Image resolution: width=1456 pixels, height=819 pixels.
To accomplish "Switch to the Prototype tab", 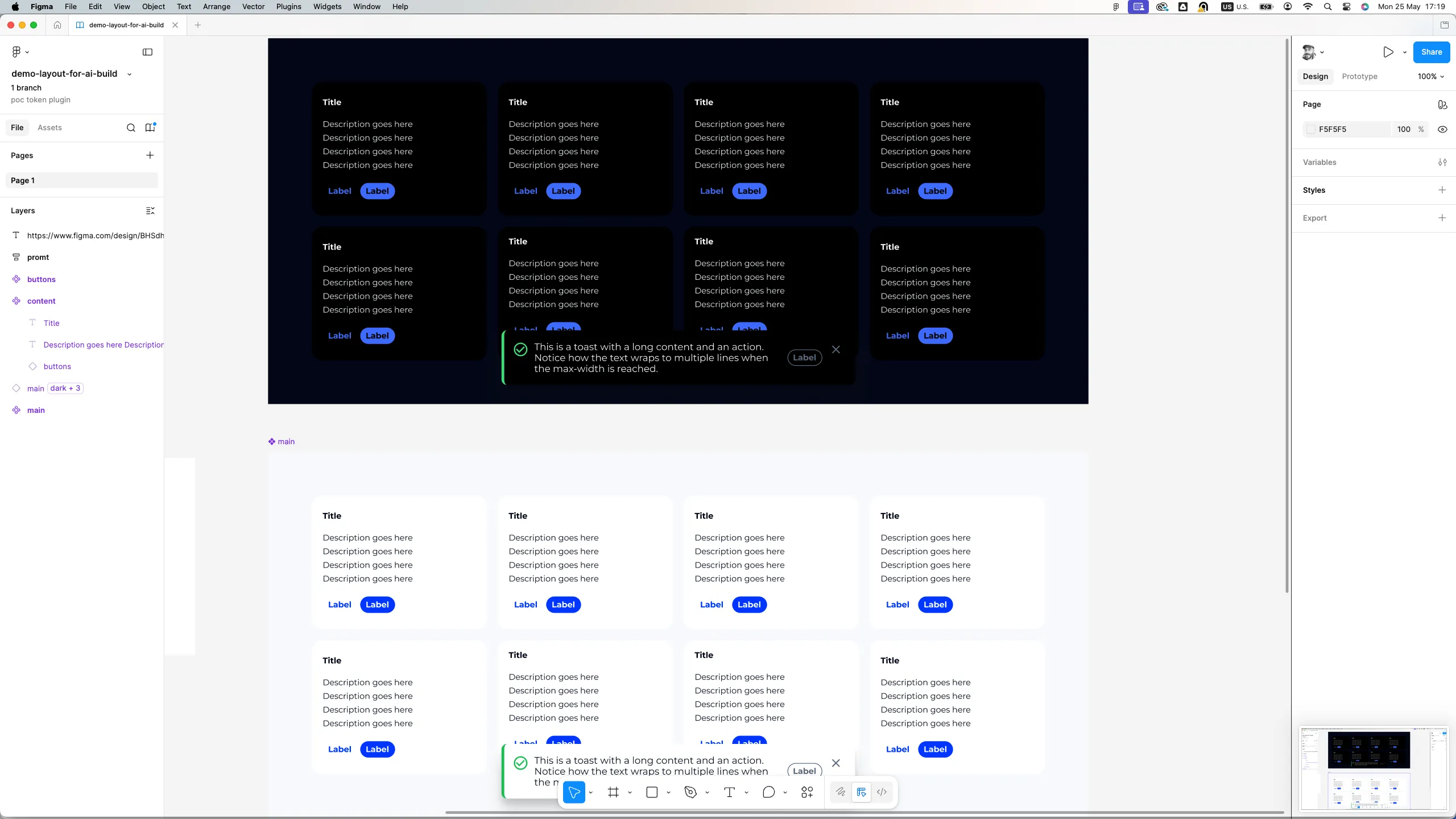I will tap(1359, 76).
